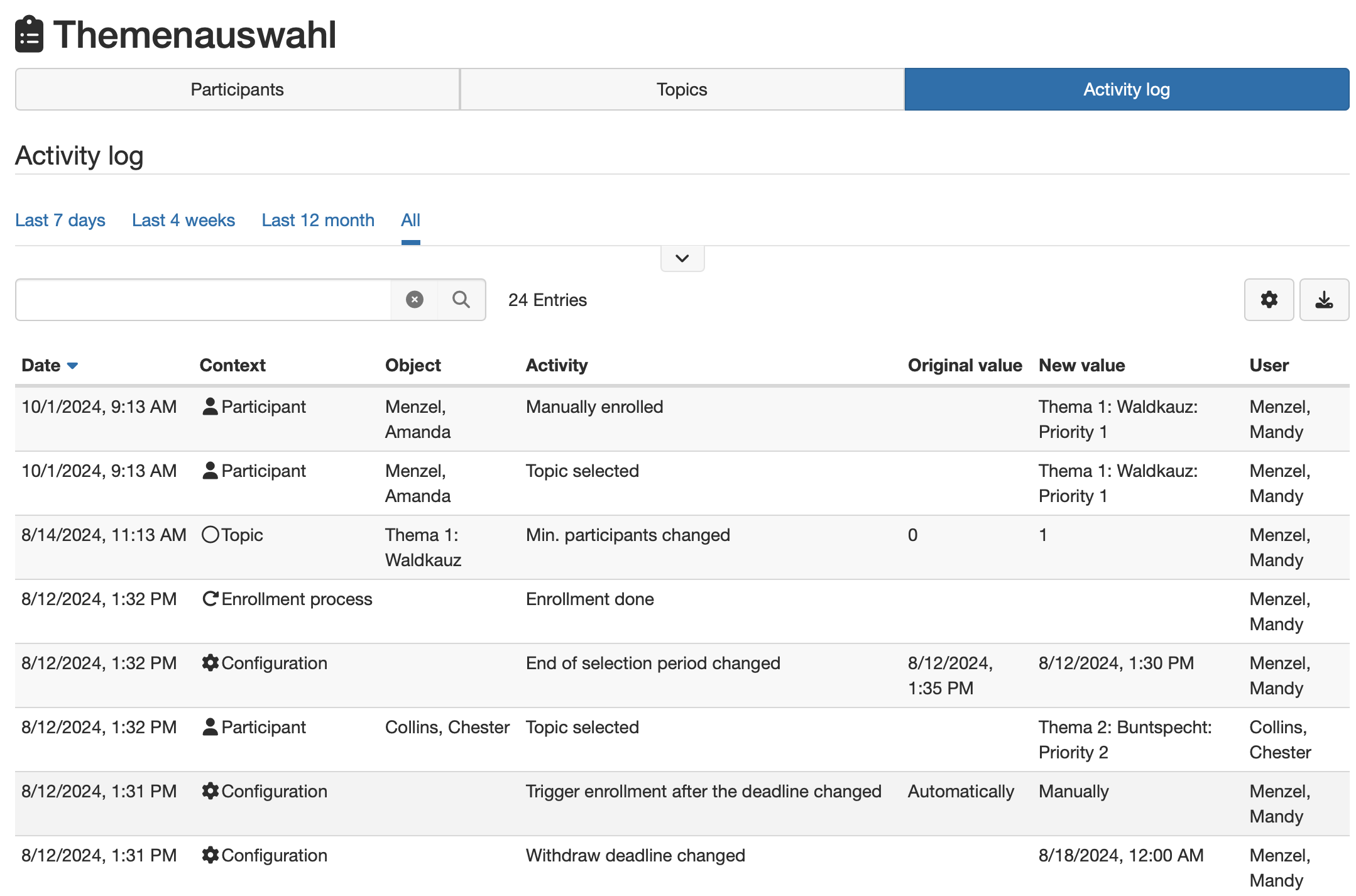Filter by Last 4 weeks

tap(183, 220)
